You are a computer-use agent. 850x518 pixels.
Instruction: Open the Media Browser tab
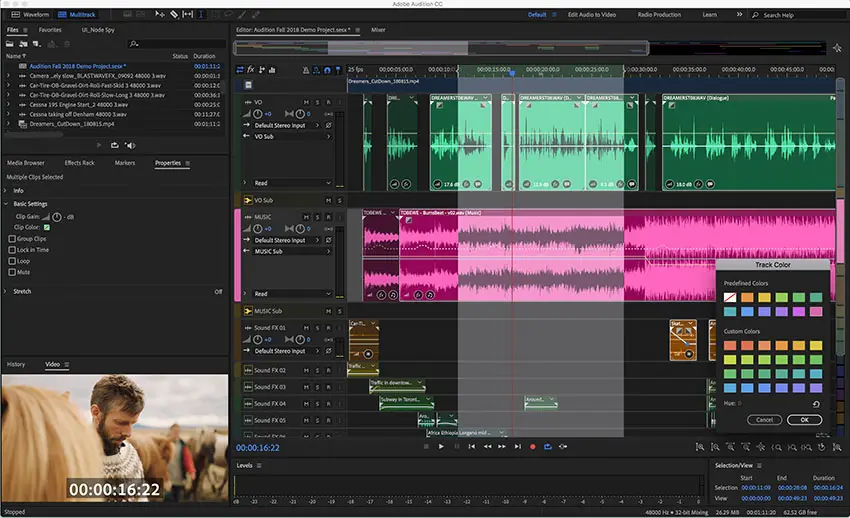tap(25, 163)
